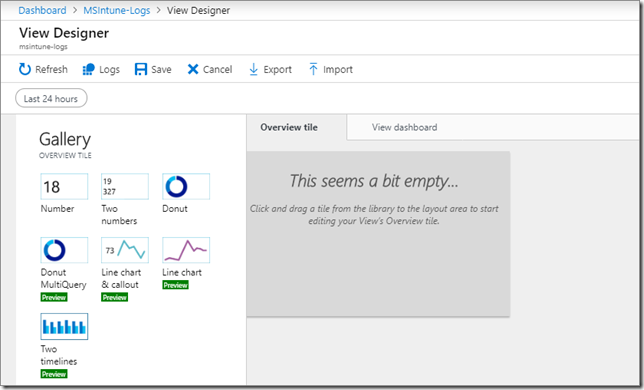Screen dimensions: 644x390
Task: Click Preview badge under Two timelines
Action: [x=54, y=374]
